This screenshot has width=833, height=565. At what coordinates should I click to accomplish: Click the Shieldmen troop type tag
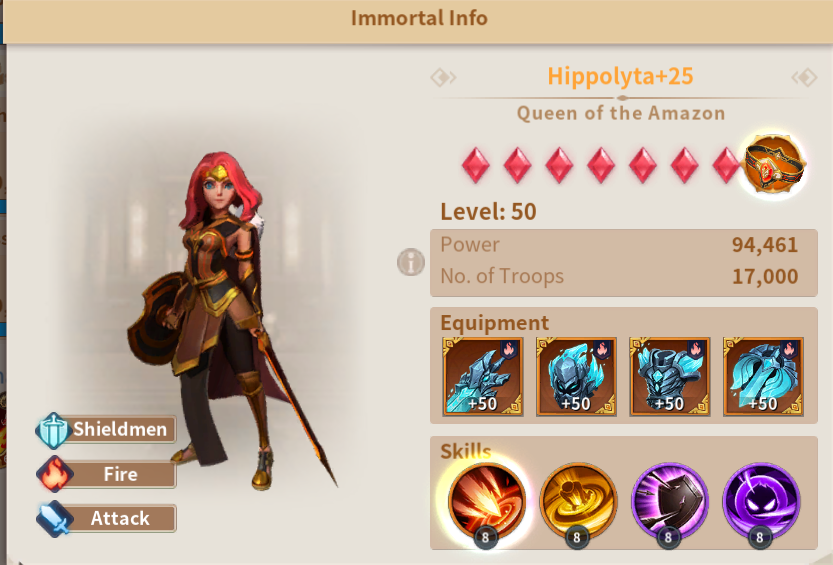click(106, 429)
